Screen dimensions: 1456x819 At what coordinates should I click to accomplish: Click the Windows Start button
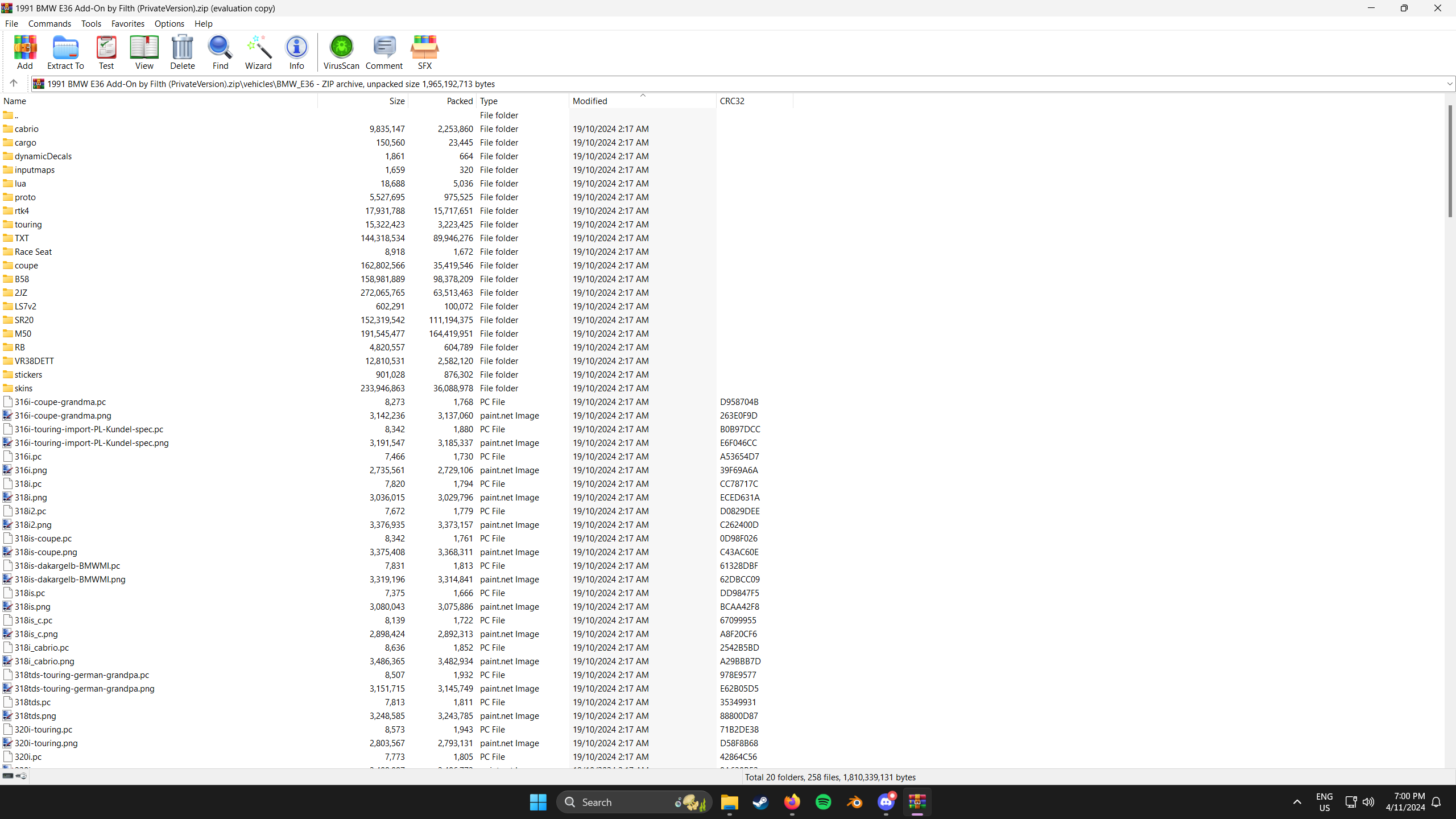(x=538, y=802)
